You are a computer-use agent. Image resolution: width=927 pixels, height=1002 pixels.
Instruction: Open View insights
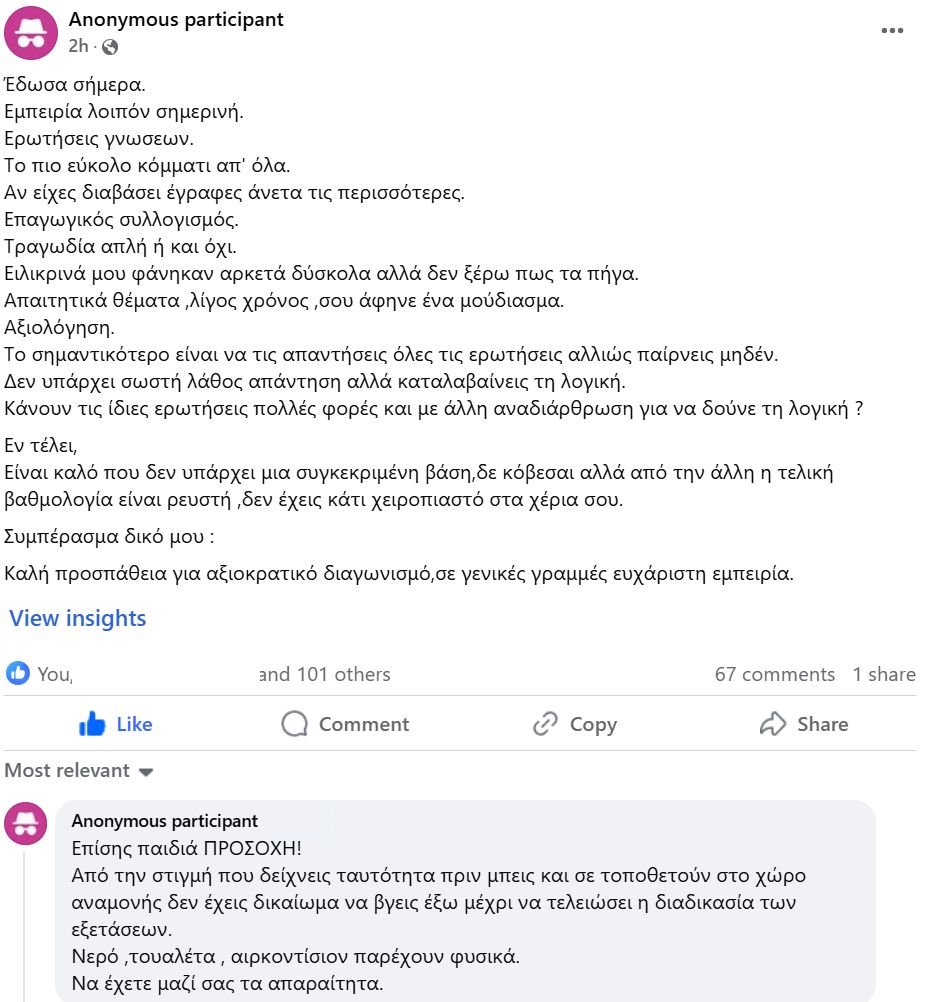tap(76, 618)
